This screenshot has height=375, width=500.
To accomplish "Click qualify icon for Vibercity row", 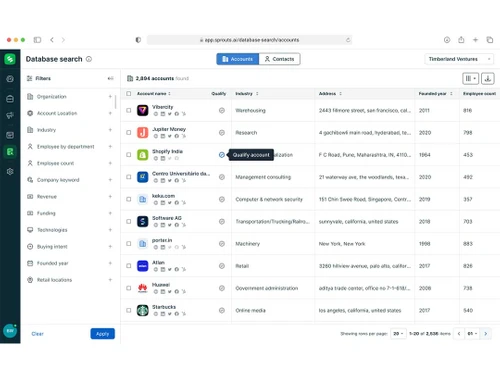I will click(222, 110).
